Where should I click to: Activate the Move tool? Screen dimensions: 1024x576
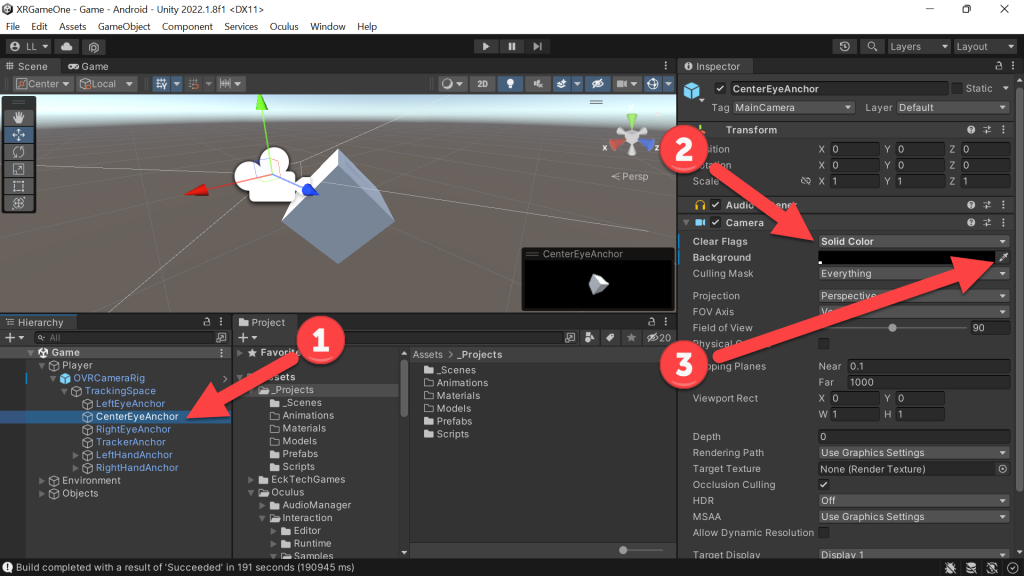point(18,135)
